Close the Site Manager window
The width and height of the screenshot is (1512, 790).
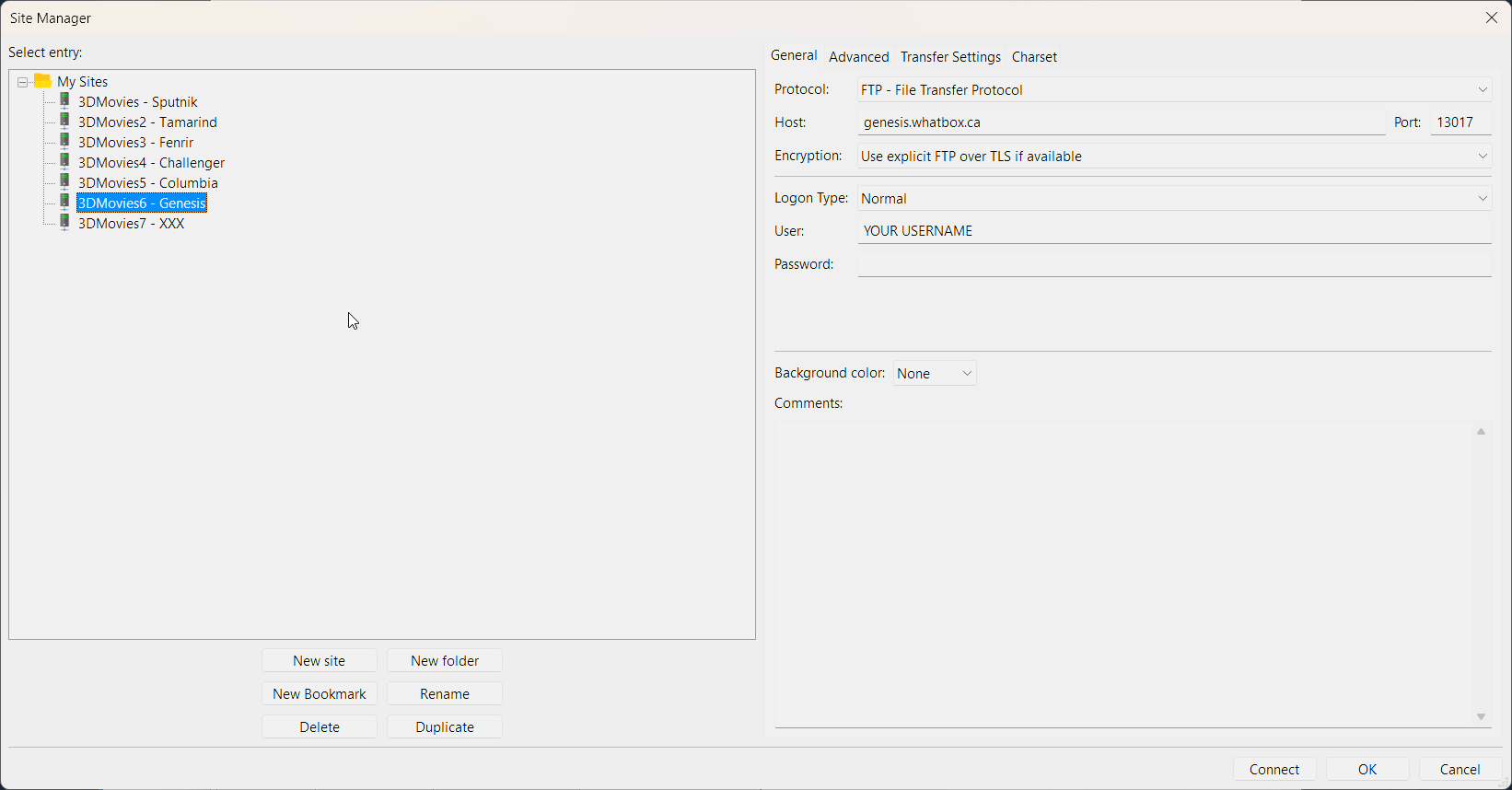[x=1492, y=17]
